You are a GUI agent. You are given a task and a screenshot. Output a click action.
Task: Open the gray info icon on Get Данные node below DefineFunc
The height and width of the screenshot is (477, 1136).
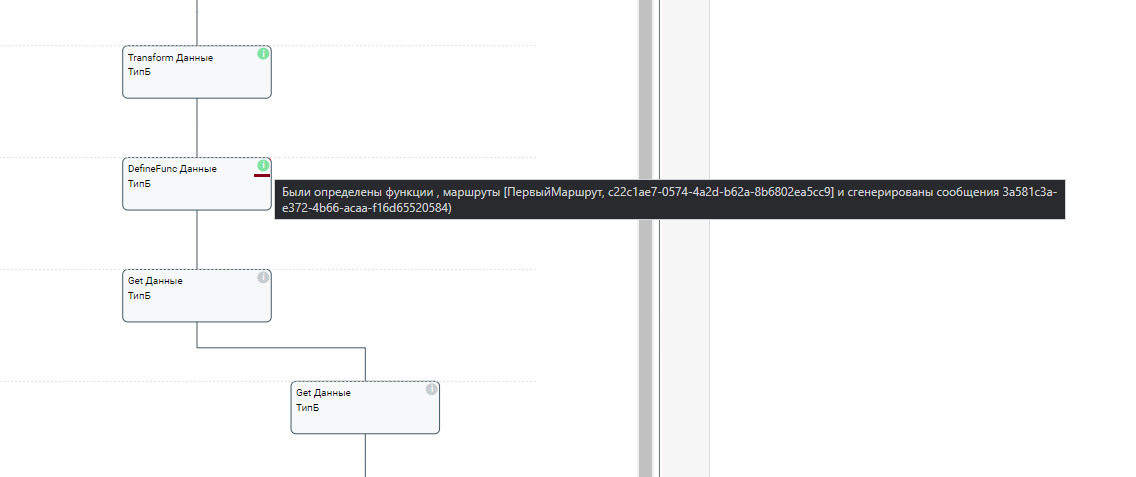click(x=263, y=278)
